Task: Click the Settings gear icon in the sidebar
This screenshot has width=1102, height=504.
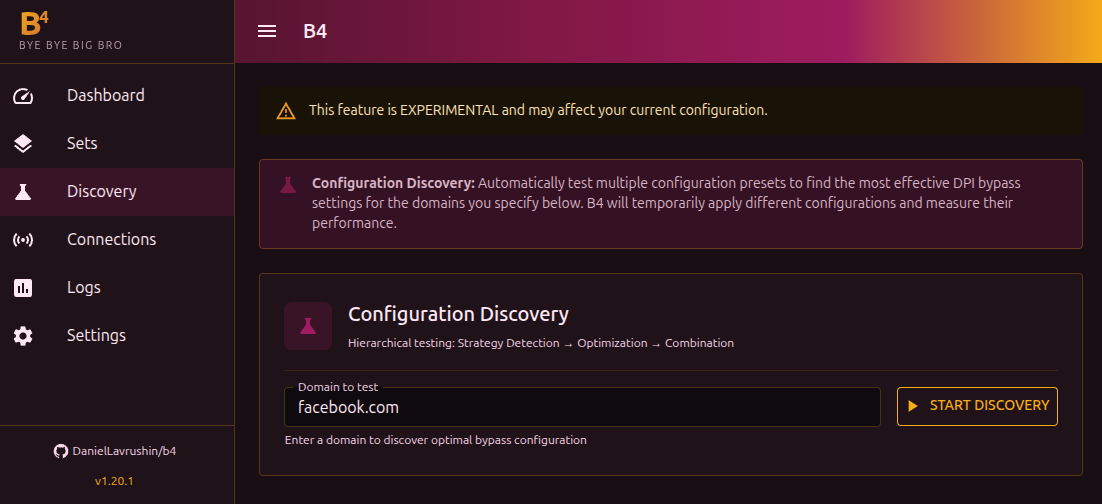Action: tap(23, 336)
